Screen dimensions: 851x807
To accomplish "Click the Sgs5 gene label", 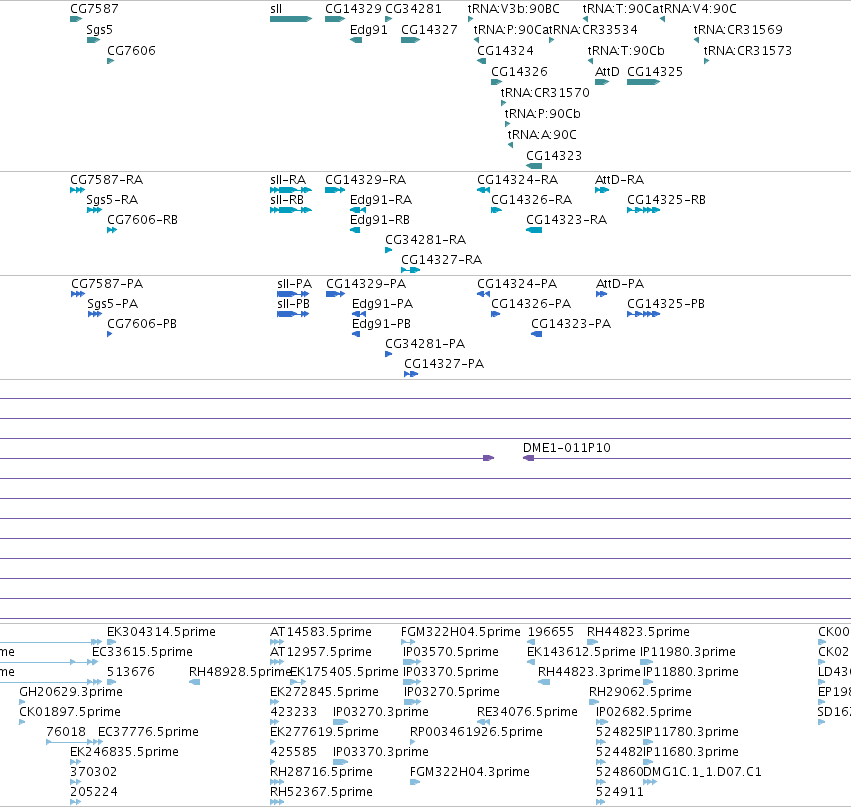I will [x=99, y=29].
